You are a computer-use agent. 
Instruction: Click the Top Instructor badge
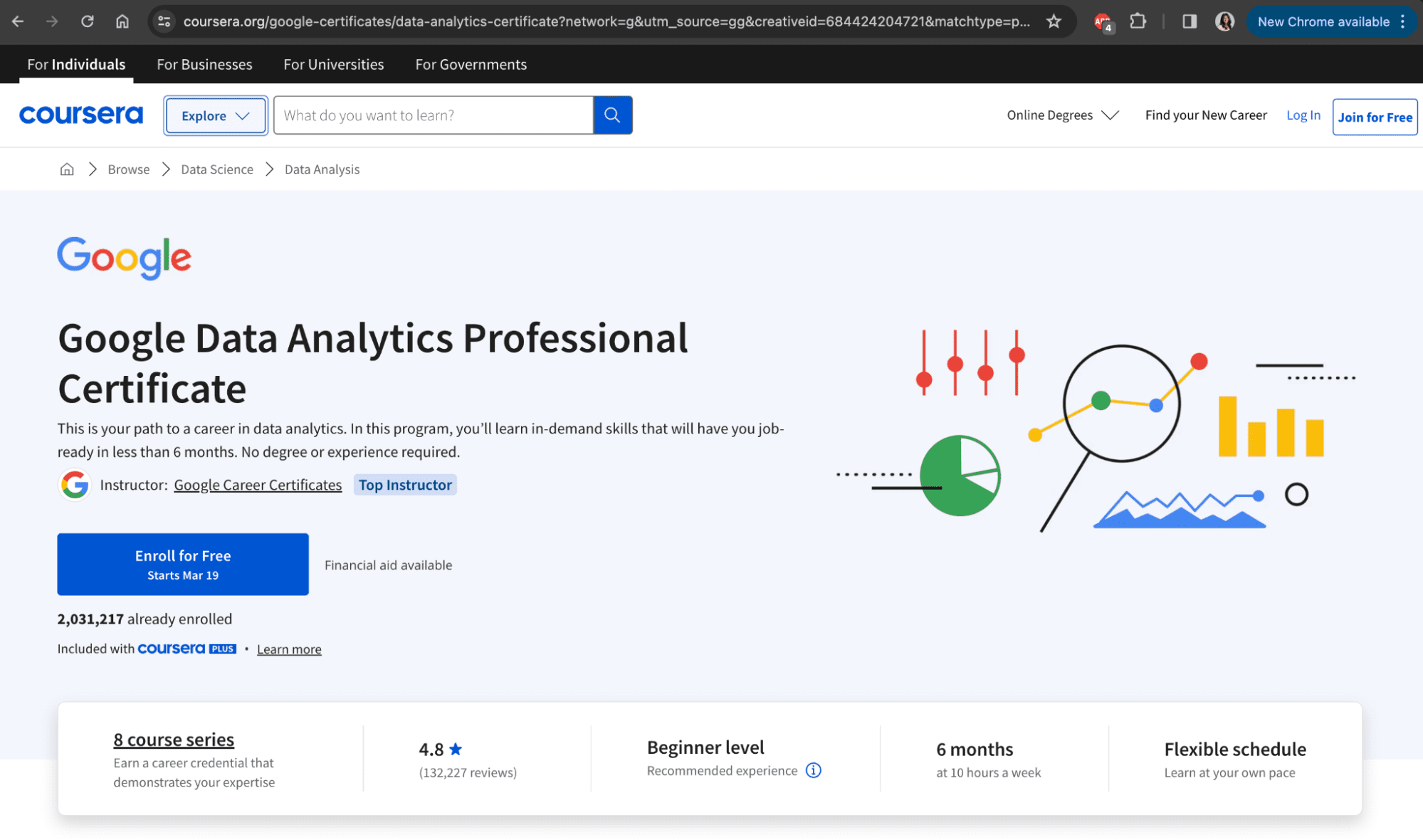click(x=405, y=485)
